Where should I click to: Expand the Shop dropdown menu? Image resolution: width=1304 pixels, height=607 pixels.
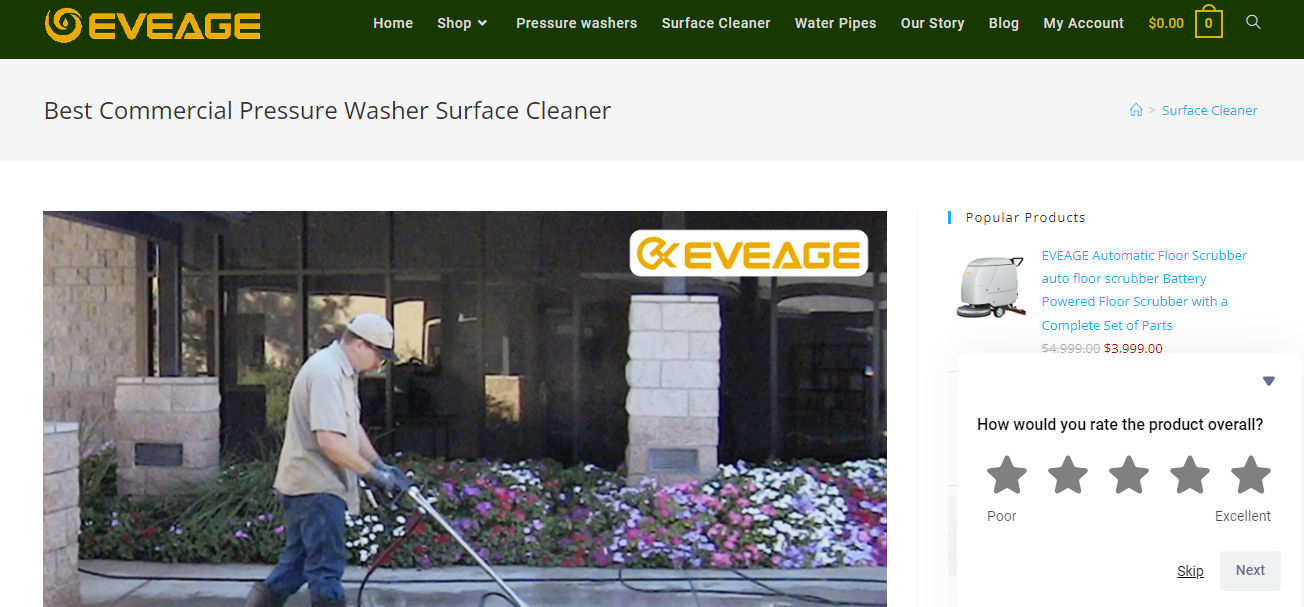tap(462, 23)
